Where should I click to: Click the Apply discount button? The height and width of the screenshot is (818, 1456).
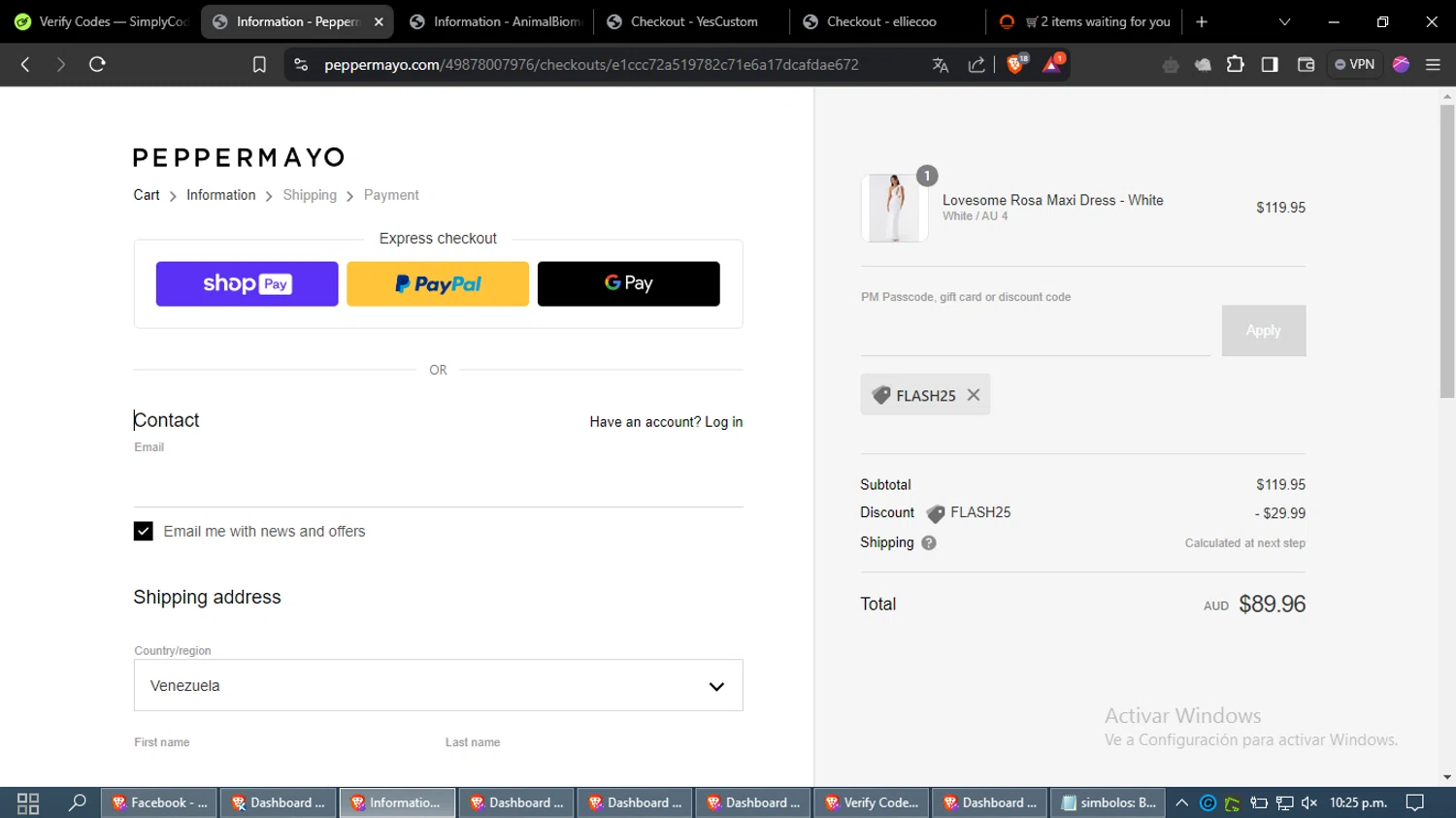(1263, 330)
